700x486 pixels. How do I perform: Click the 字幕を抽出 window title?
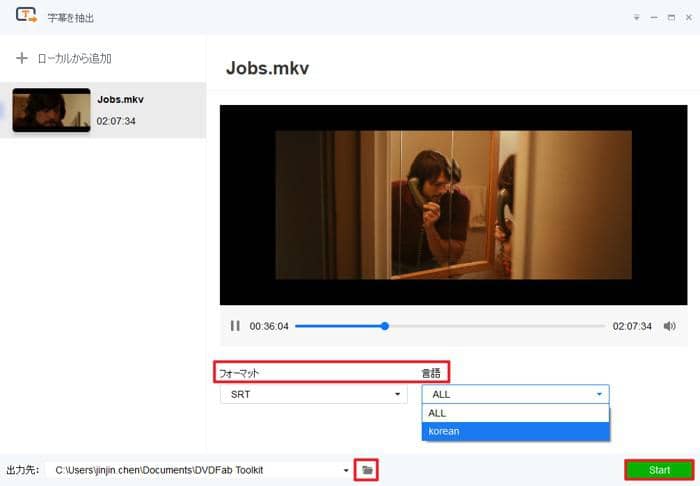point(71,18)
